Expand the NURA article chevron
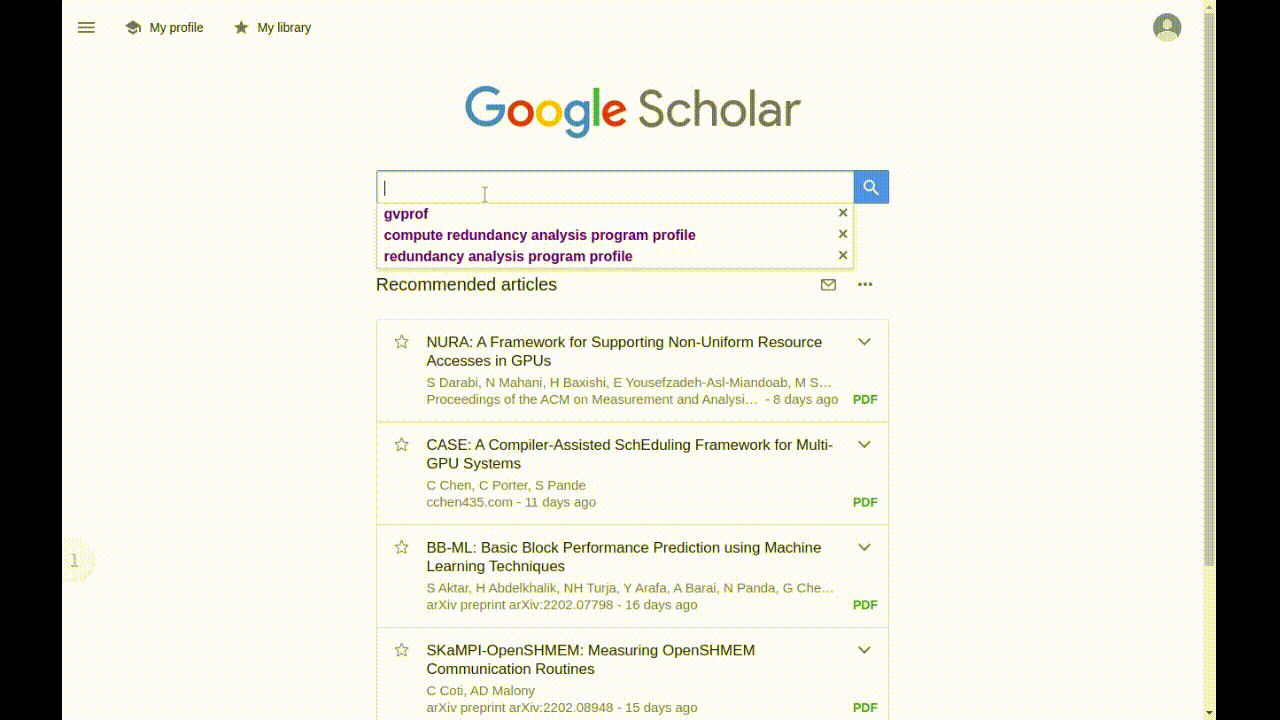 point(864,342)
